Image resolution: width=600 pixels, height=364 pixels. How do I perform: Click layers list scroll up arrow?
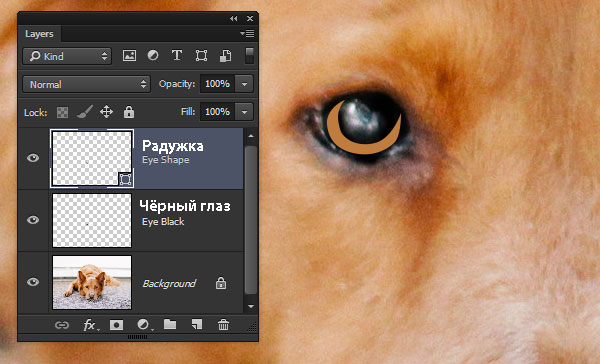[x=251, y=136]
